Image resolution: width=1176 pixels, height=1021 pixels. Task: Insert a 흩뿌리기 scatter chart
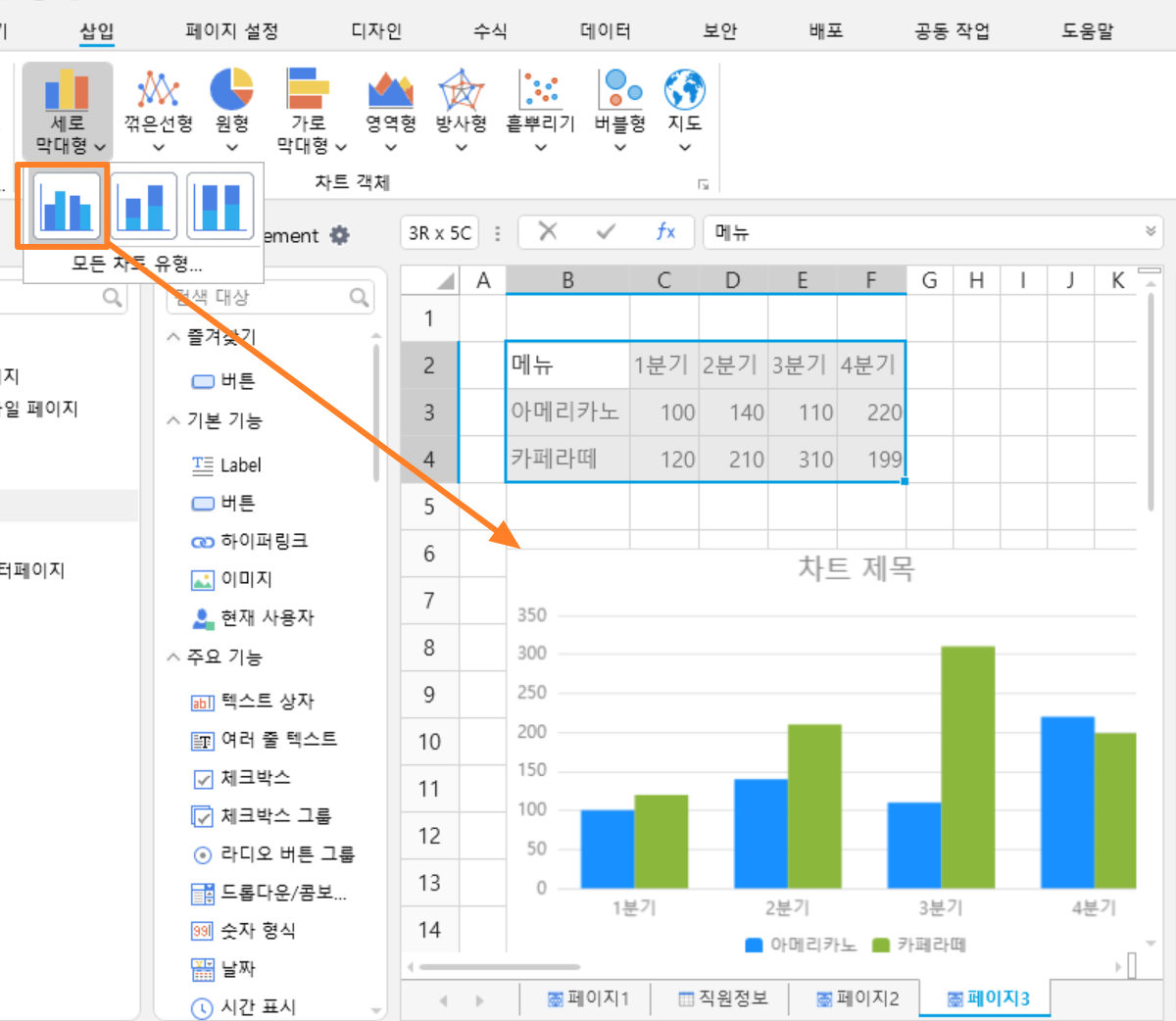pyautogui.click(x=540, y=110)
